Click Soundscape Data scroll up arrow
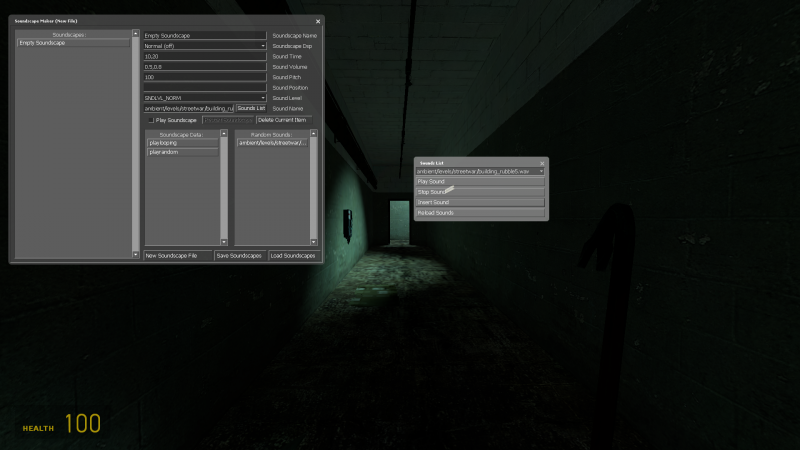 click(224, 133)
